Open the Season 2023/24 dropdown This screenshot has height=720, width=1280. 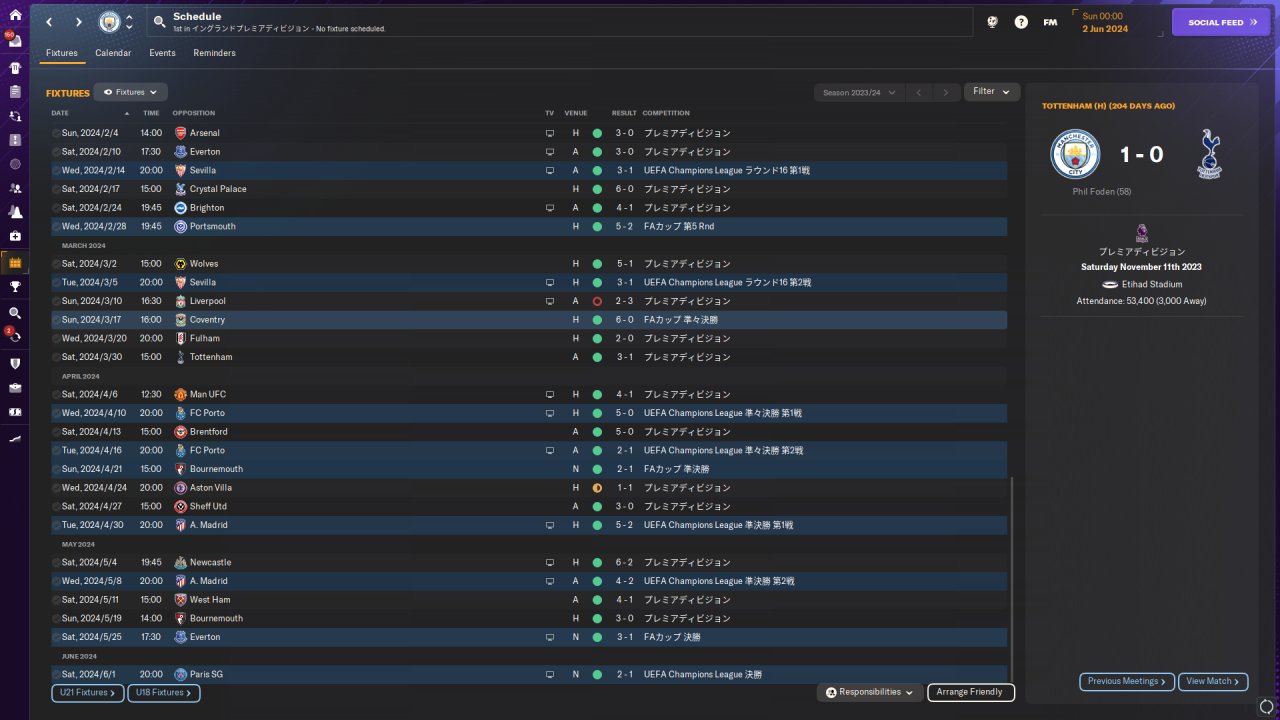[858, 92]
